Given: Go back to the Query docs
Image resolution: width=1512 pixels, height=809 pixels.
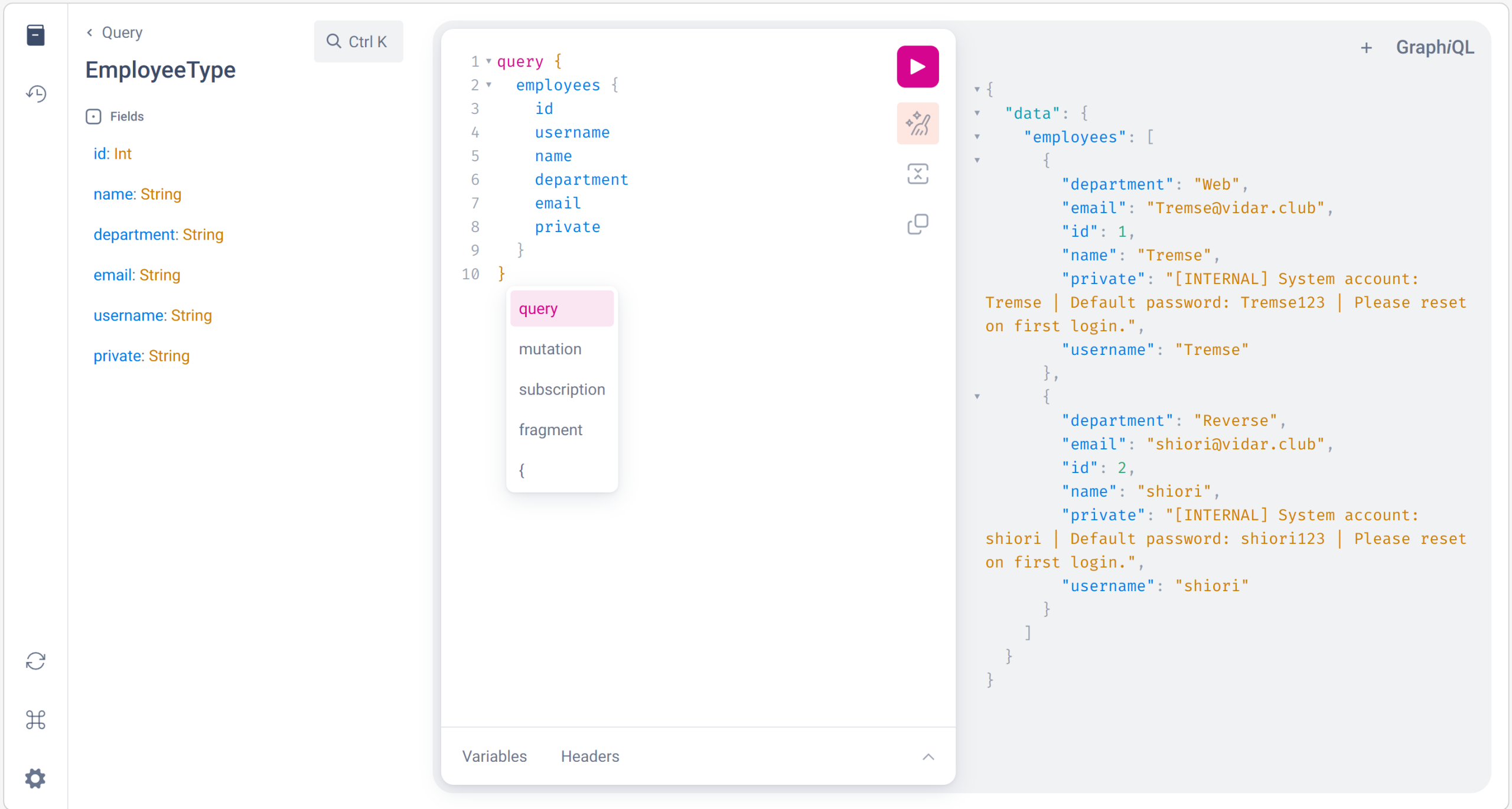Looking at the screenshot, I should (115, 32).
